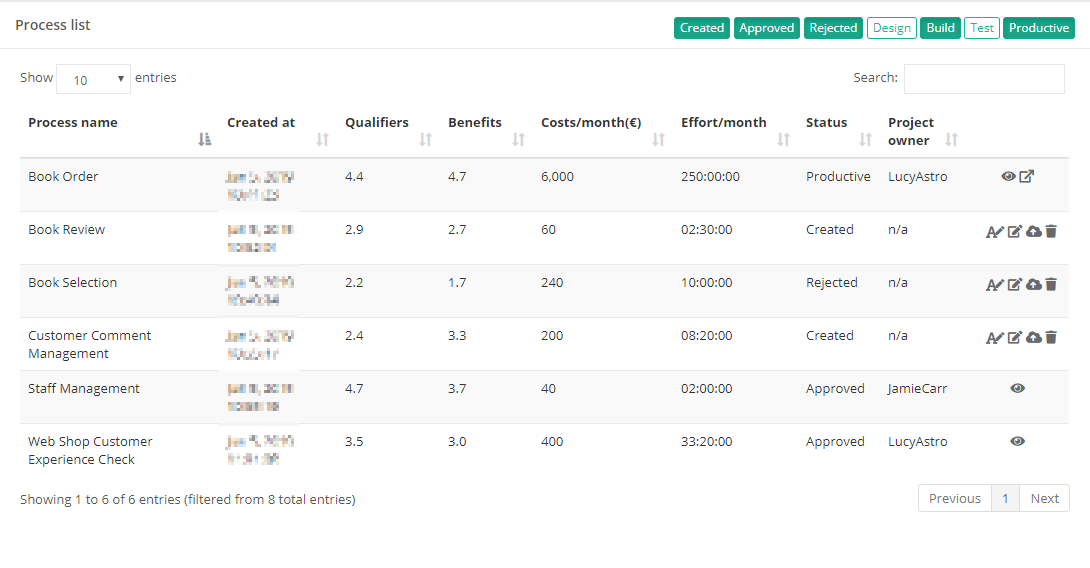Select page 1 in pagination
1090x568 pixels.
point(1005,498)
